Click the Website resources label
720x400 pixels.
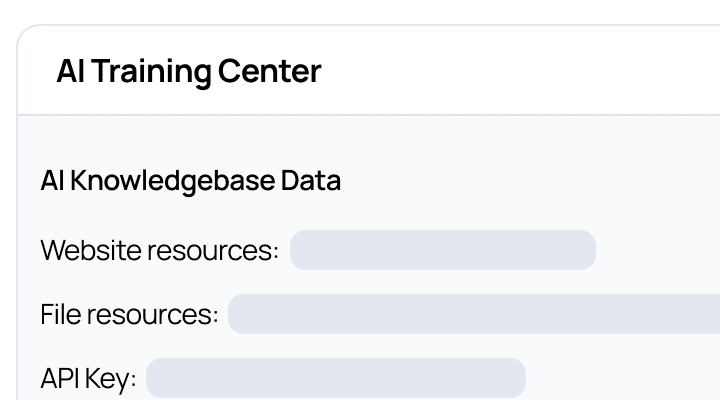[159, 250]
